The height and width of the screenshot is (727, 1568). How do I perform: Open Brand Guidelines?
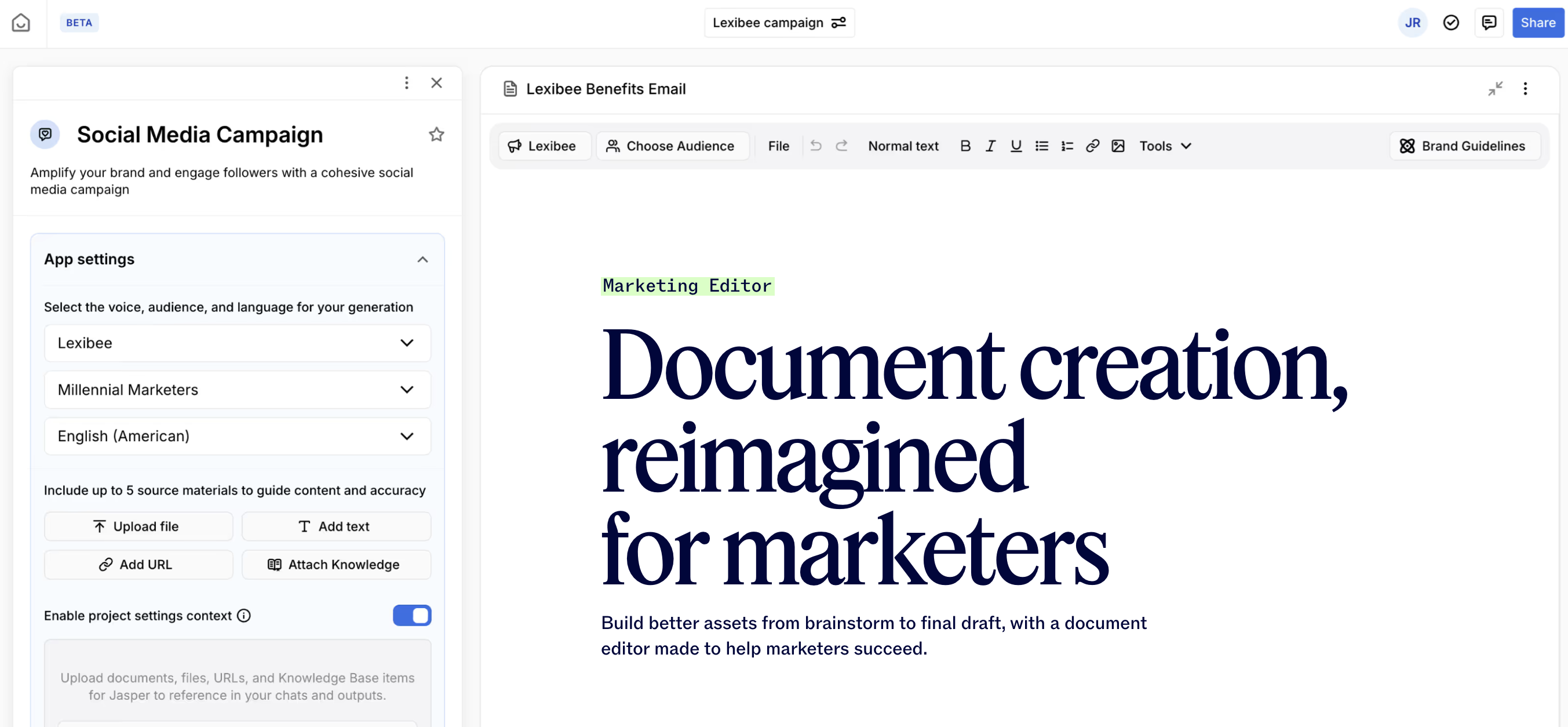click(1465, 146)
